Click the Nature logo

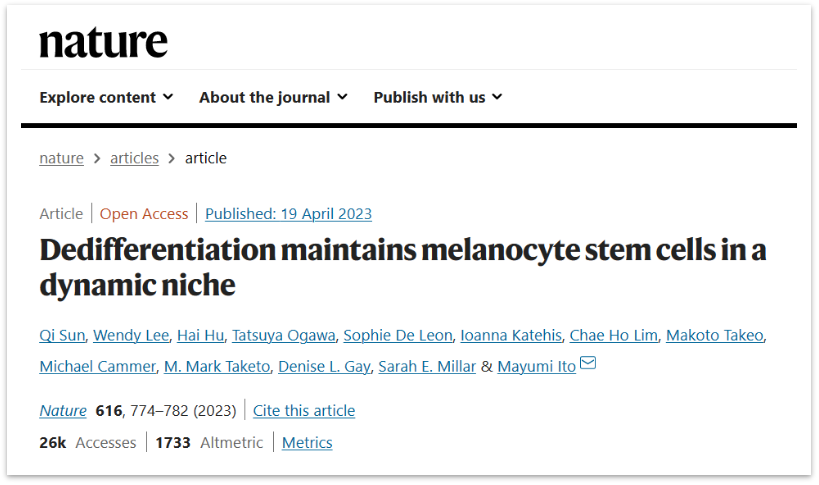103,42
